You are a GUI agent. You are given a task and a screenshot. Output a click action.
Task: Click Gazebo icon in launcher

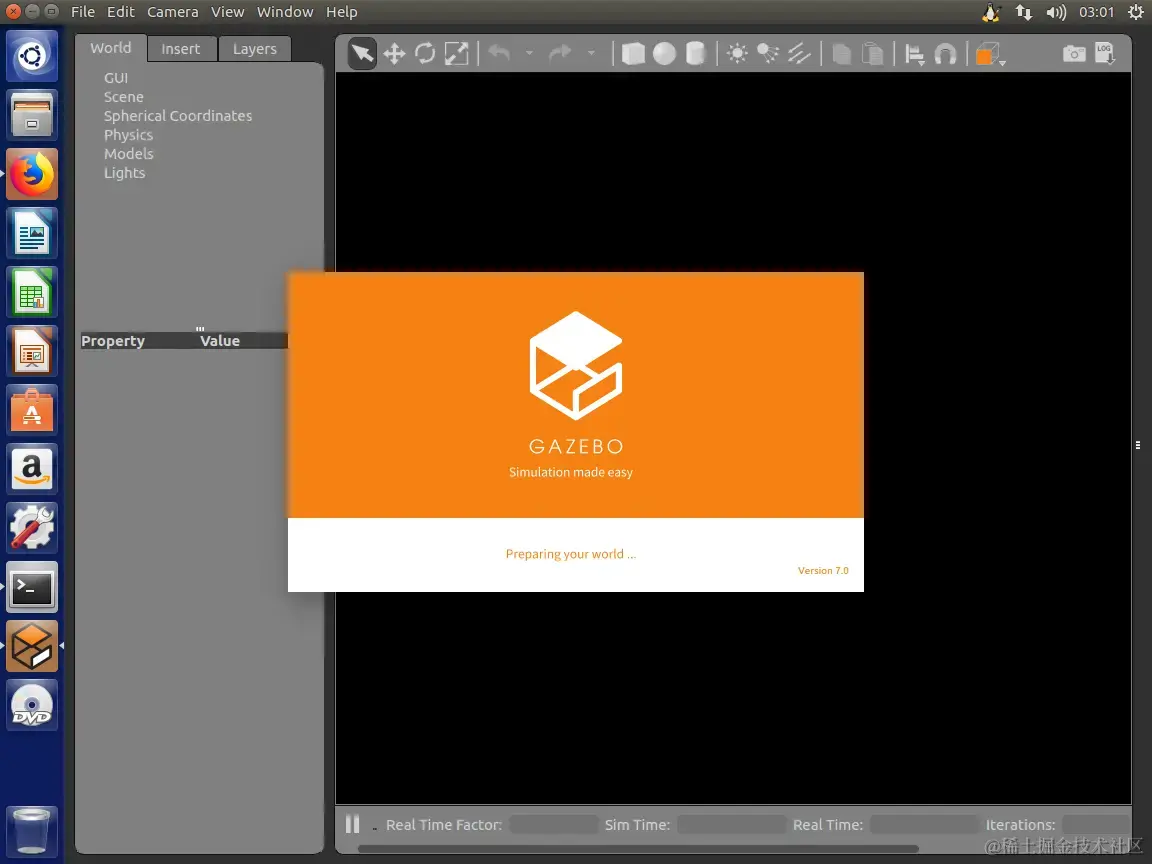(32, 646)
